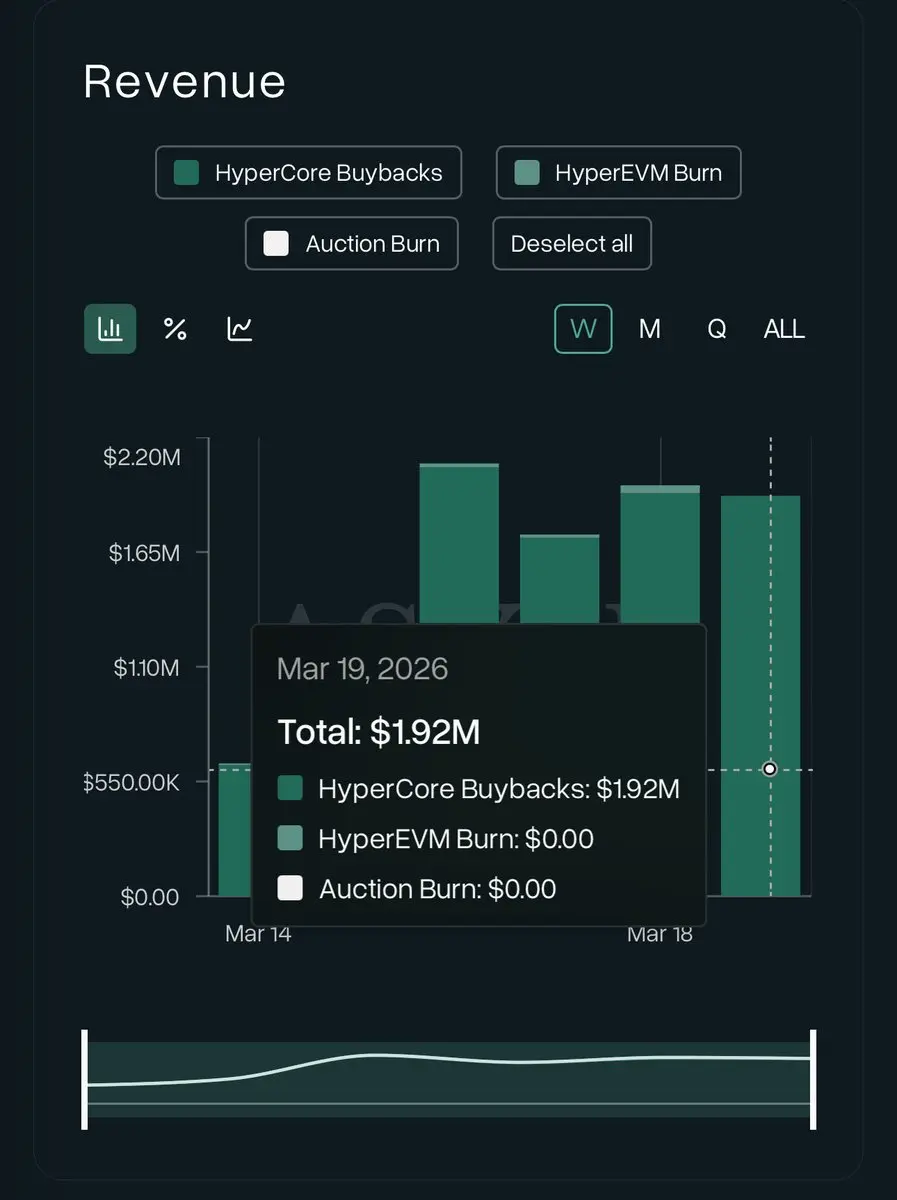Switch to the line chart view icon

click(240, 329)
